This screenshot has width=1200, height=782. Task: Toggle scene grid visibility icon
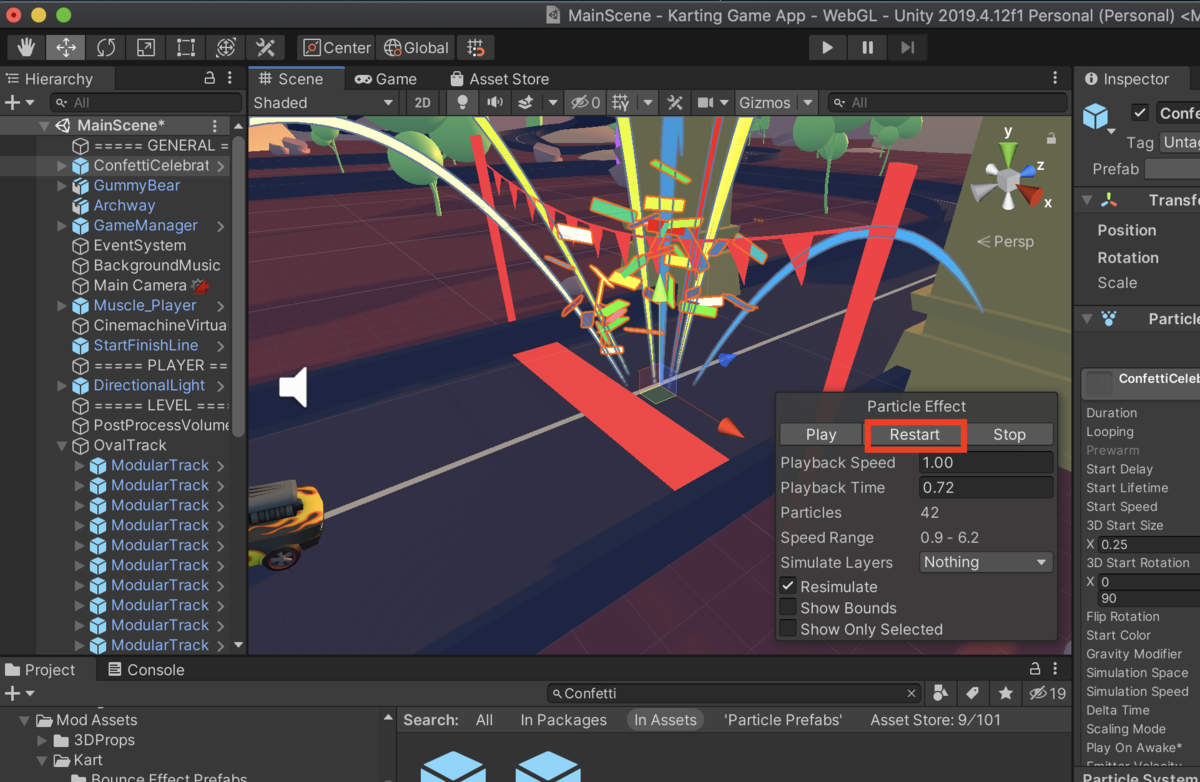pyautogui.click(x=621, y=102)
